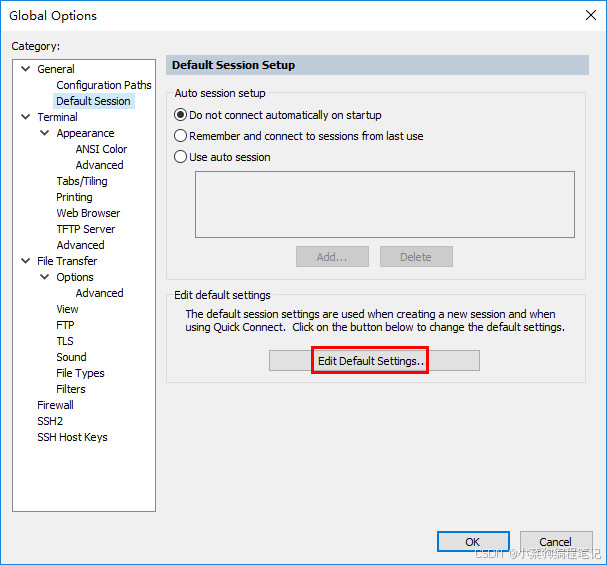The image size is (607, 565).
Task: Select the Printing category
Action: click(74, 197)
